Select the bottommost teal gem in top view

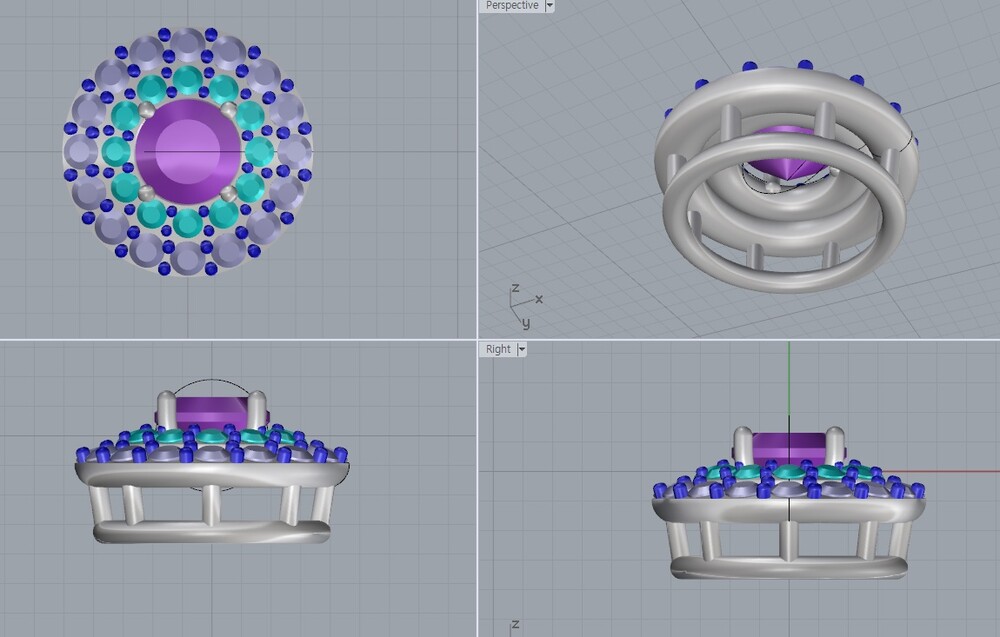click(187, 224)
